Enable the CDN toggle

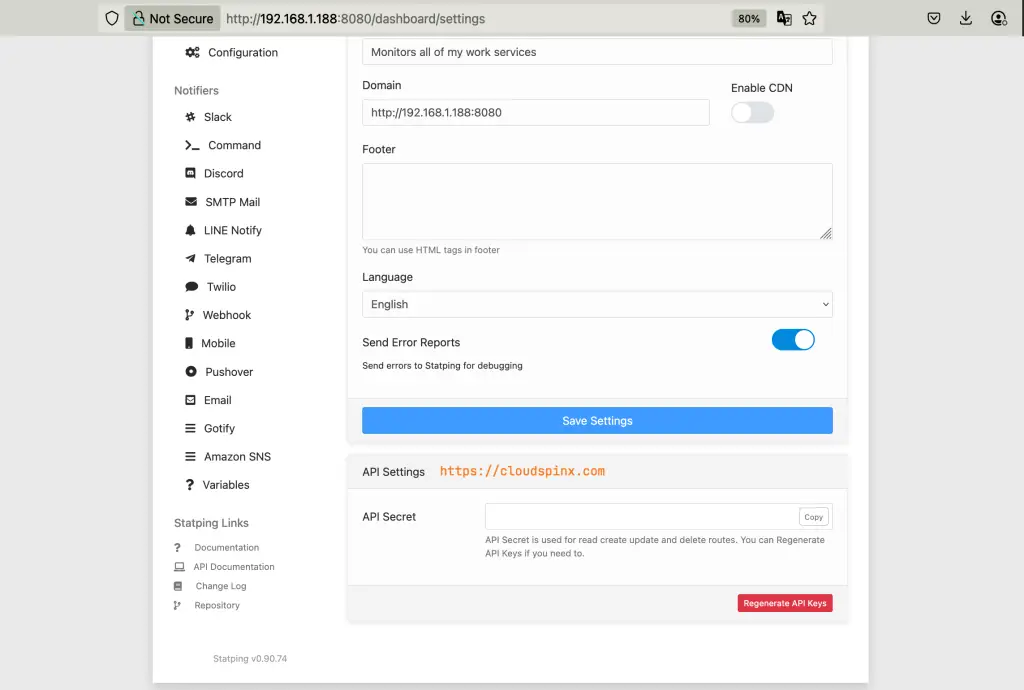point(752,112)
